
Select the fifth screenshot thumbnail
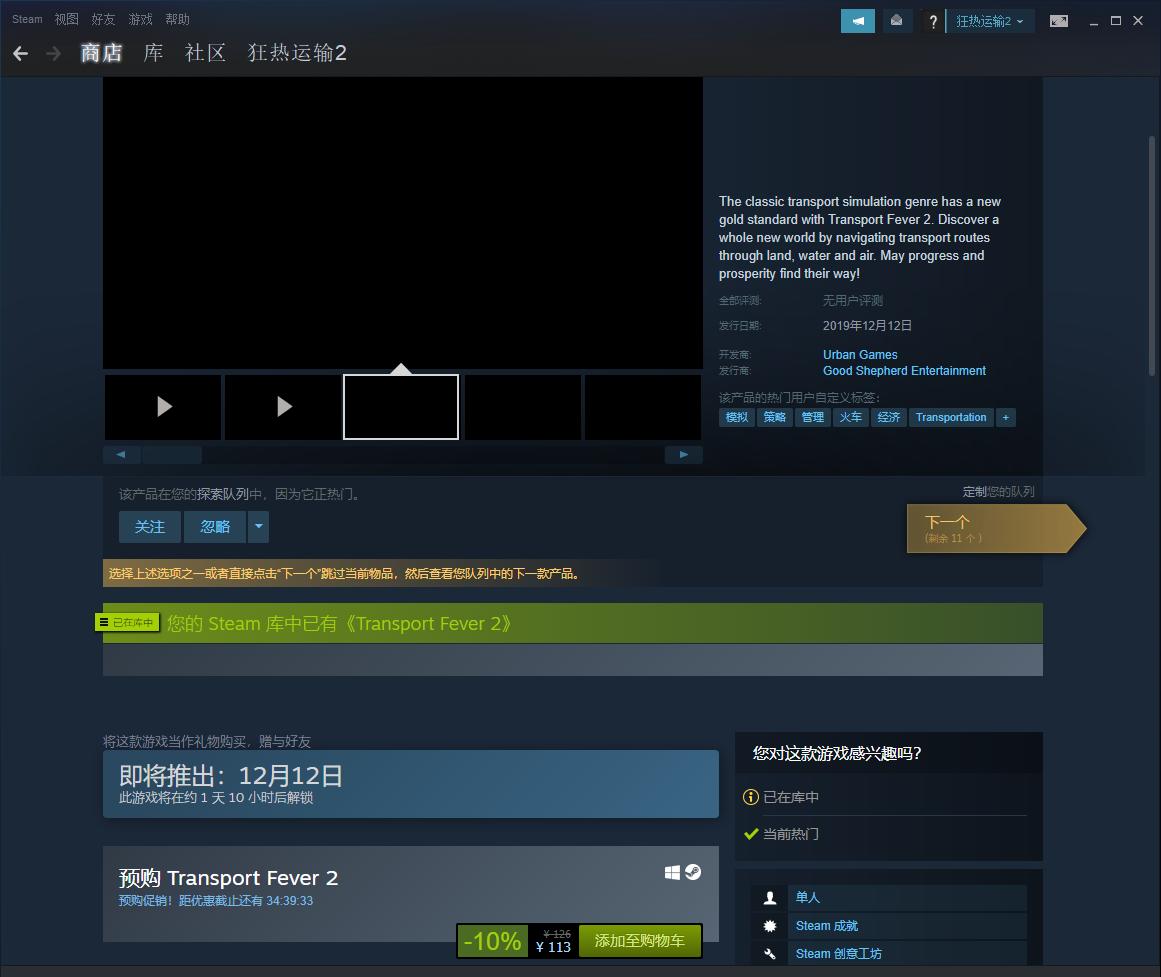tap(643, 407)
